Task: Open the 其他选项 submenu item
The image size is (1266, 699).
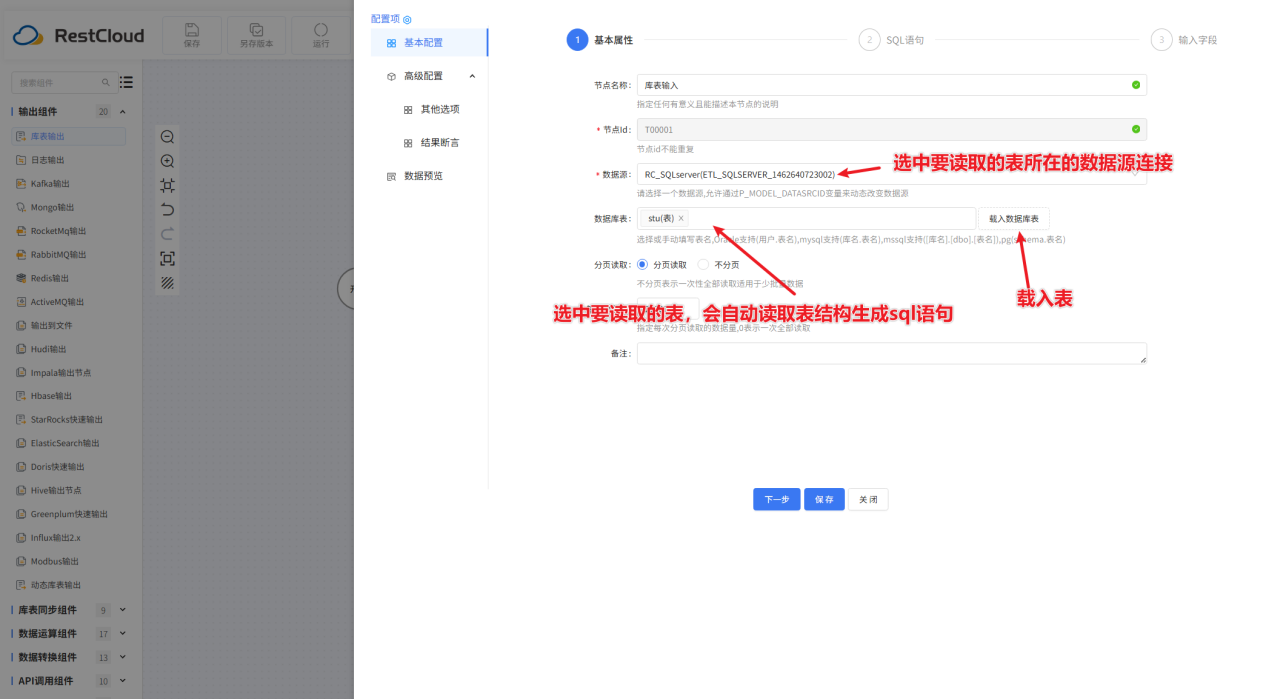Action: pyautogui.click(x=431, y=109)
